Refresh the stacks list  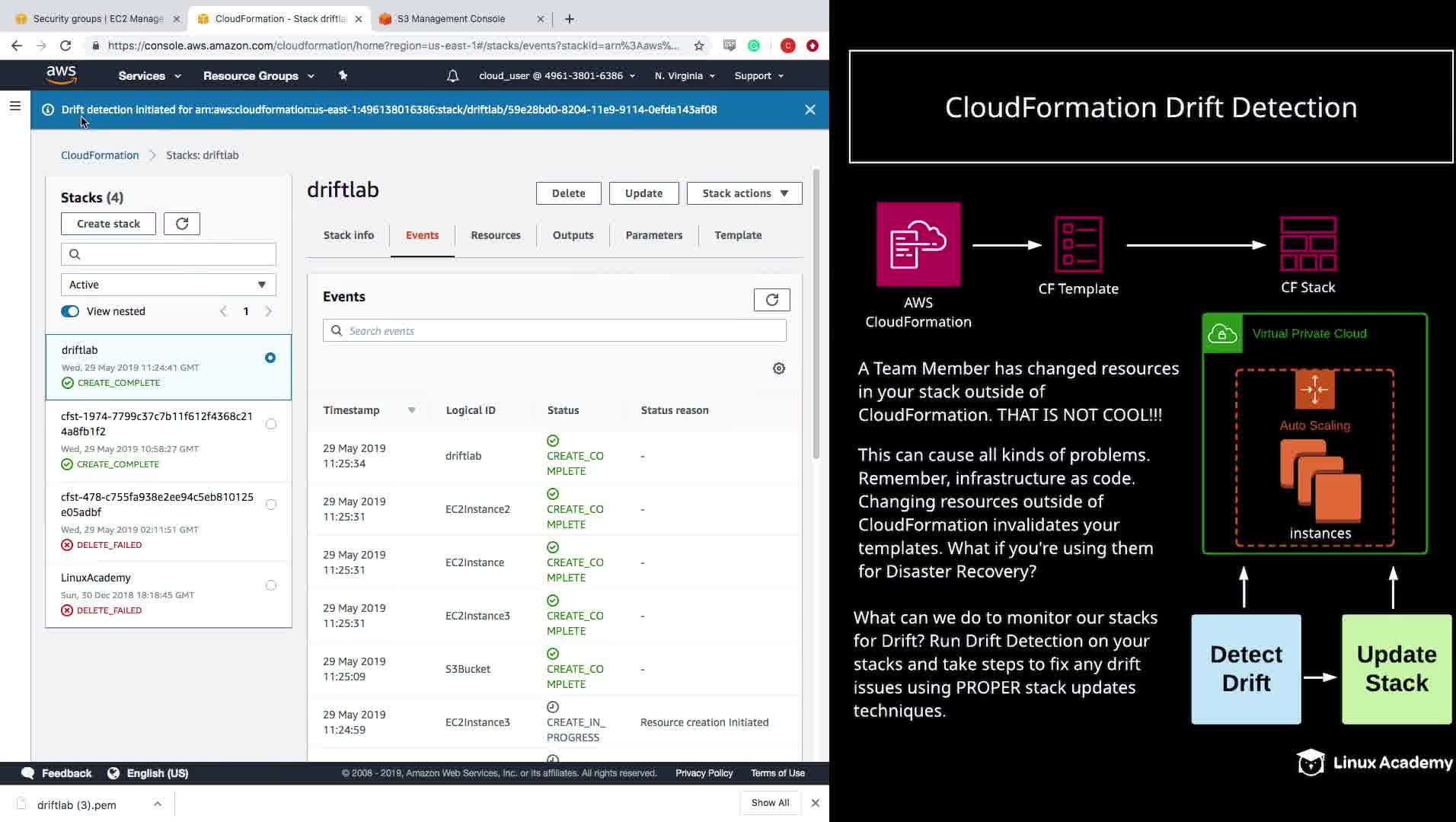(182, 224)
